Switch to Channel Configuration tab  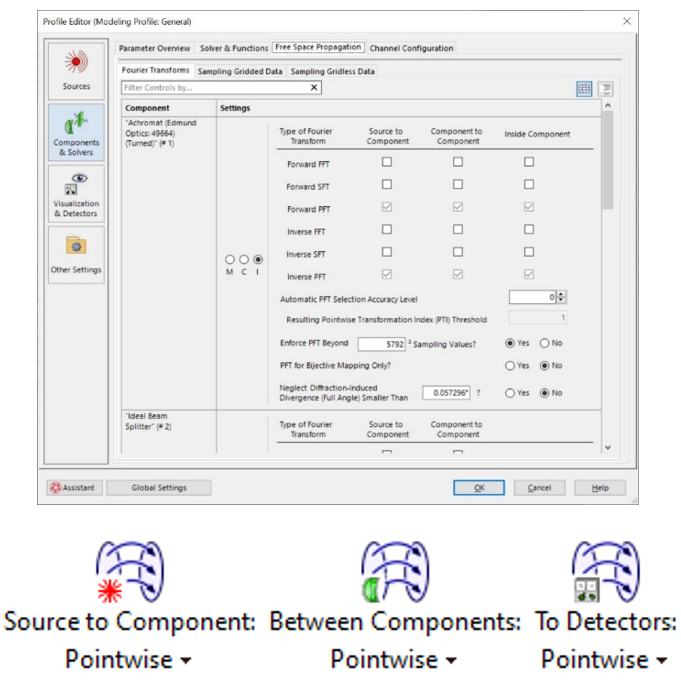click(412, 48)
